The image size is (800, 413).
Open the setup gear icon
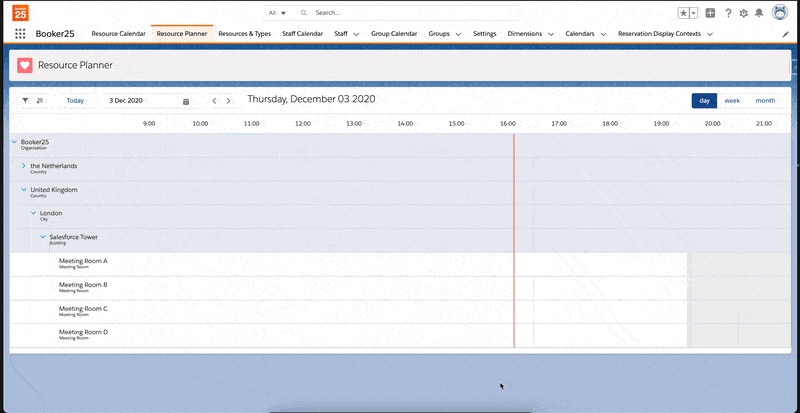[743, 13]
